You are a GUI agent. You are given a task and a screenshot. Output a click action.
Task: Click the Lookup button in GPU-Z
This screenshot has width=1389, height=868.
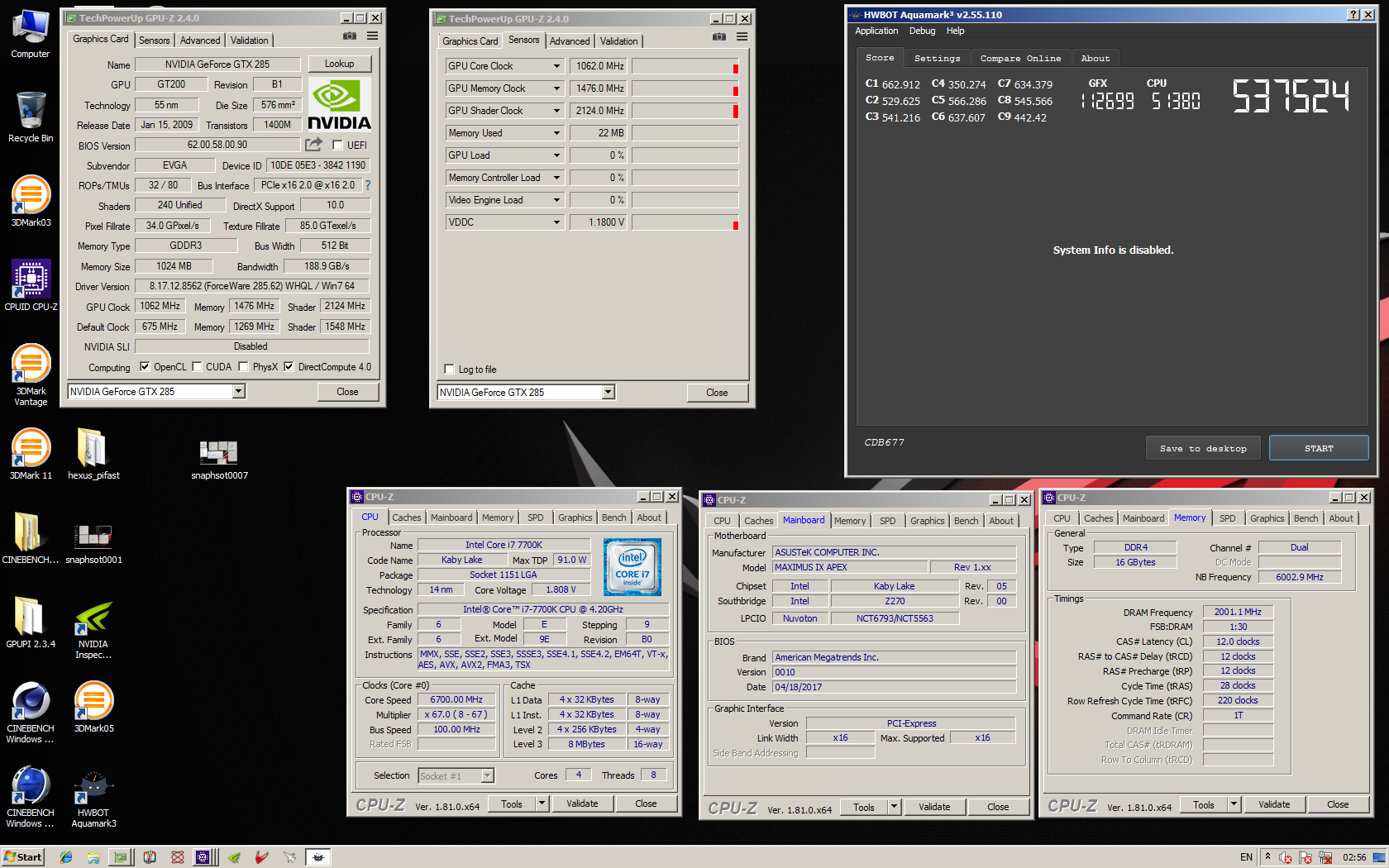click(339, 64)
